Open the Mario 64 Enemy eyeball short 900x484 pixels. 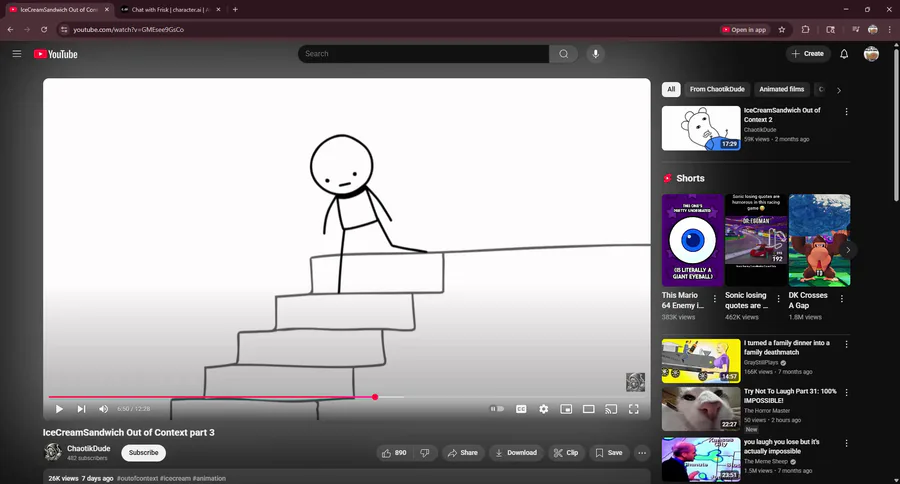[692, 240]
